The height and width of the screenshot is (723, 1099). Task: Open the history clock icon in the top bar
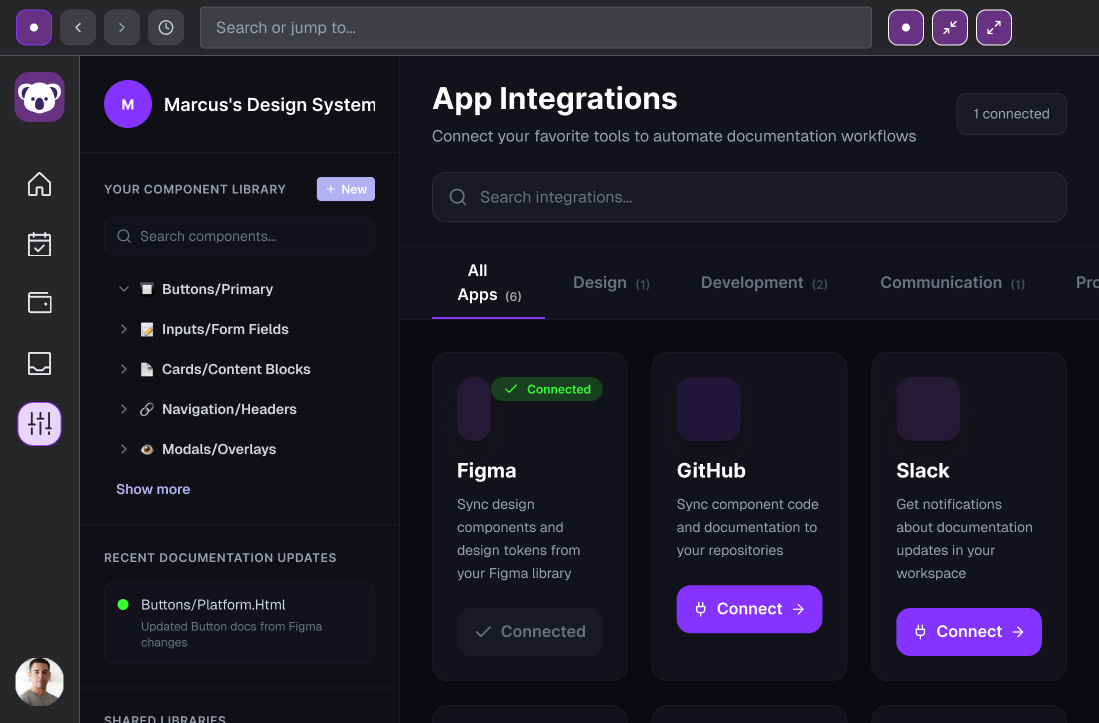point(166,27)
